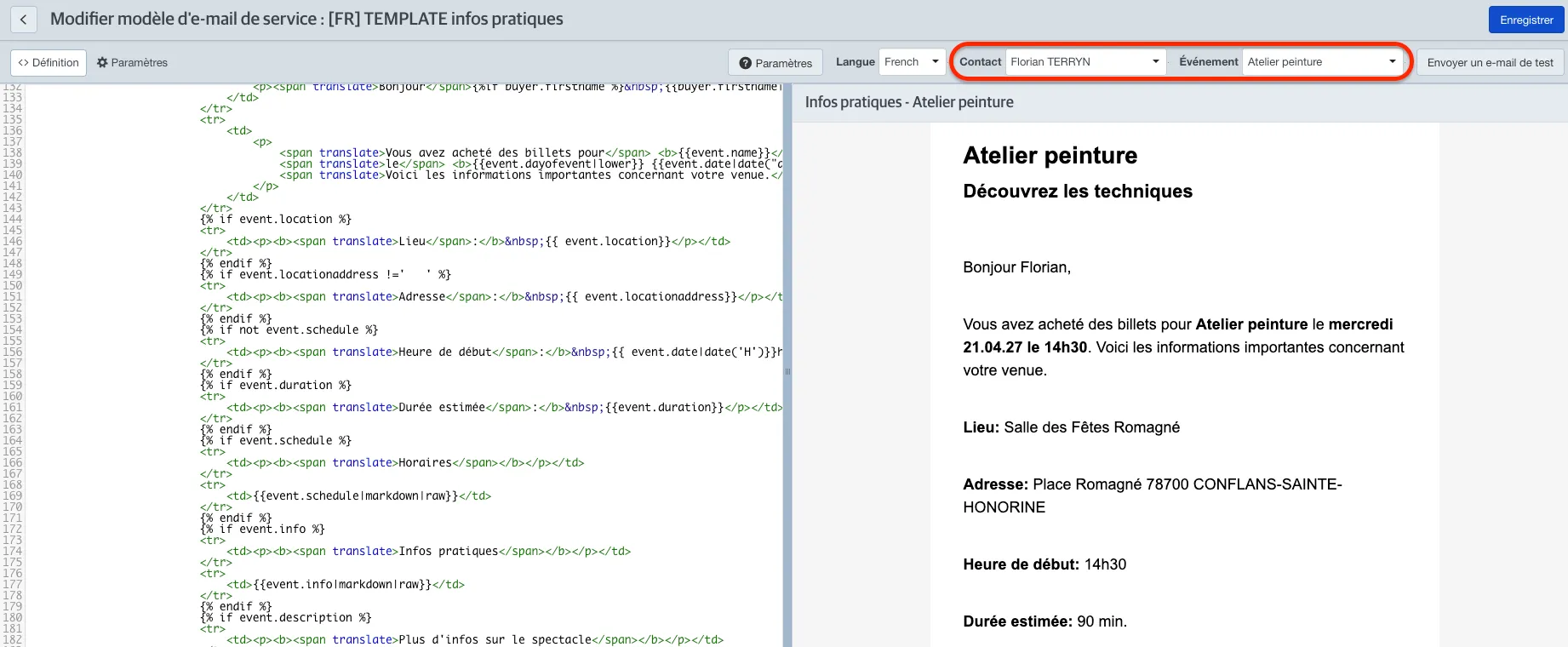Viewport: 1568px width, 647px height.
Task: Click the code line containing 'Durée estimée'
Action: pyautogui.click(x=504, y=408)
